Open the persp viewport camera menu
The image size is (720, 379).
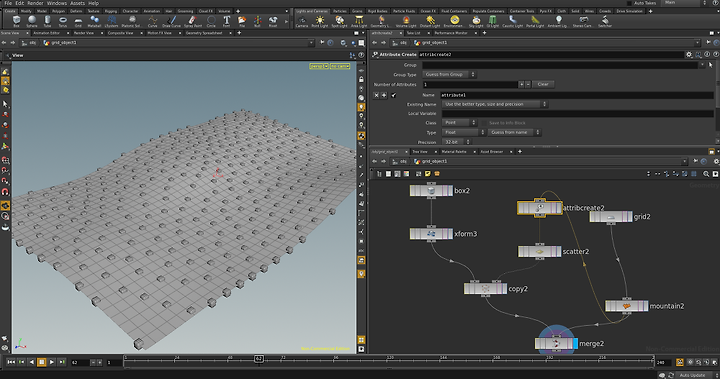click(x=319, y=66)
